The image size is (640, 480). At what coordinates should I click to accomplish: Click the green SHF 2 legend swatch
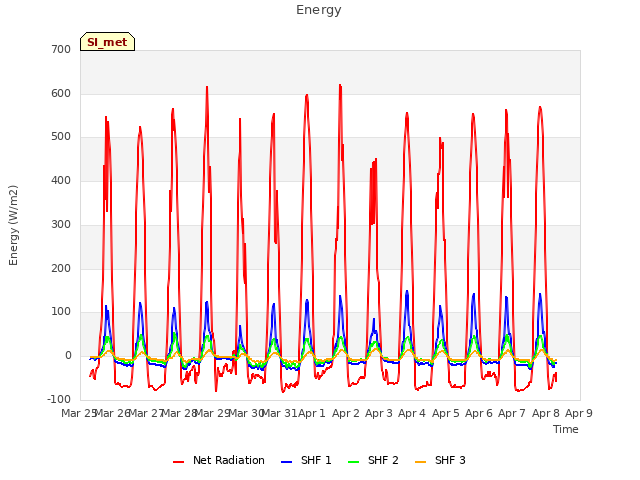(353, 462)
